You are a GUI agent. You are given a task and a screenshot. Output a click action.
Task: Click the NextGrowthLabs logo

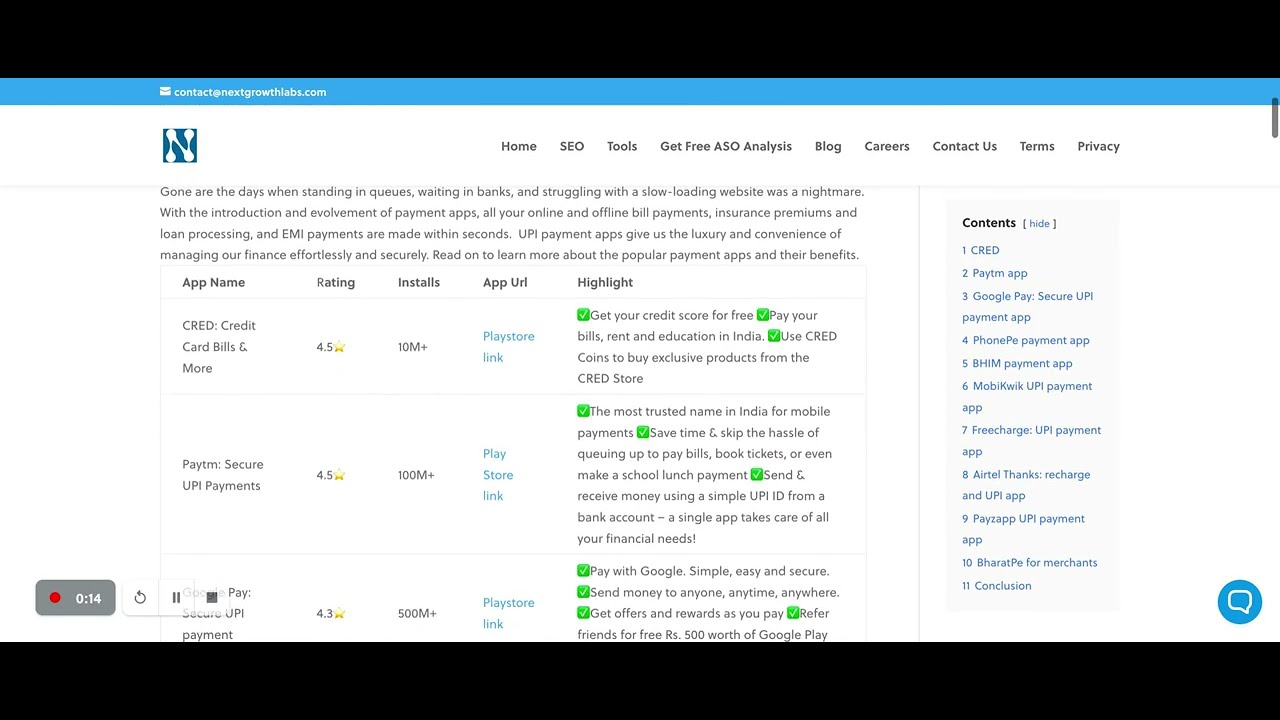180,146
